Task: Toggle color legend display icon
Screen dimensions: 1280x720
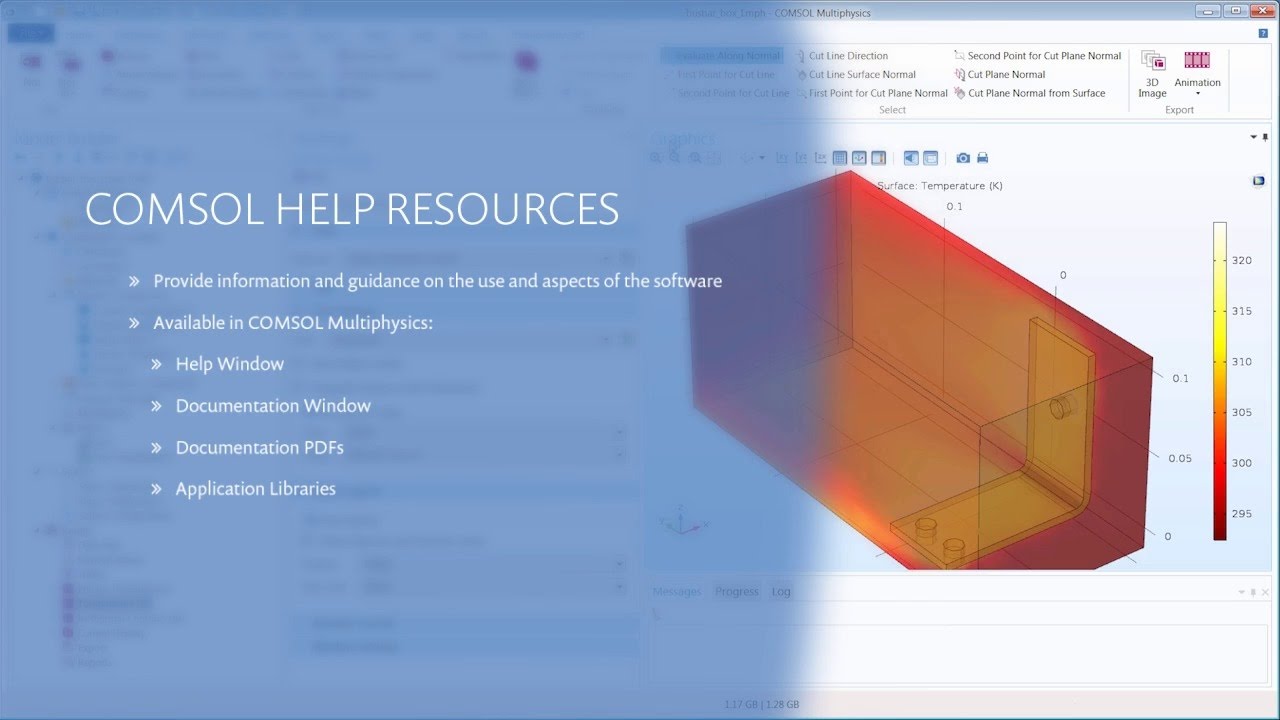Action: [878, 158]
